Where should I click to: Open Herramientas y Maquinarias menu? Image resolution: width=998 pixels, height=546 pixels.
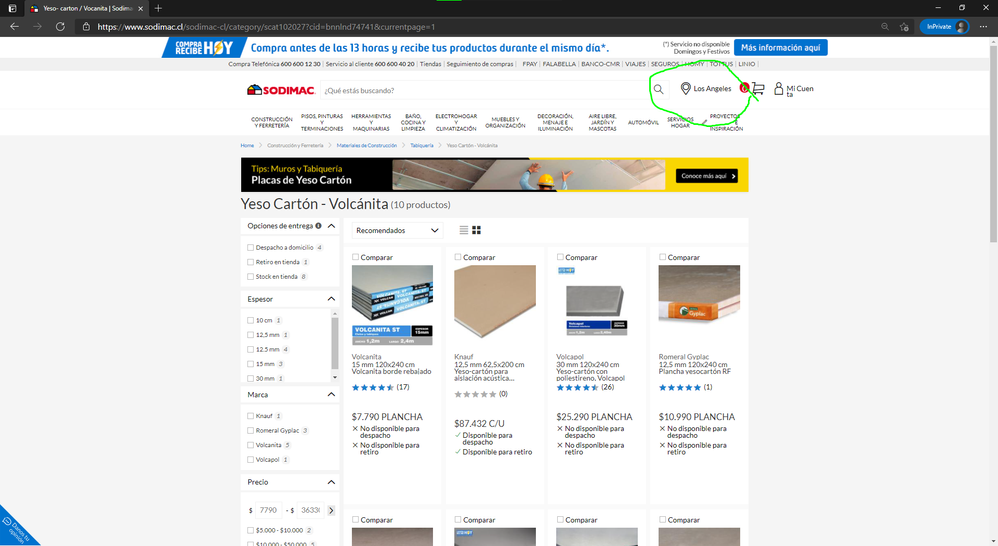(371, 122)
